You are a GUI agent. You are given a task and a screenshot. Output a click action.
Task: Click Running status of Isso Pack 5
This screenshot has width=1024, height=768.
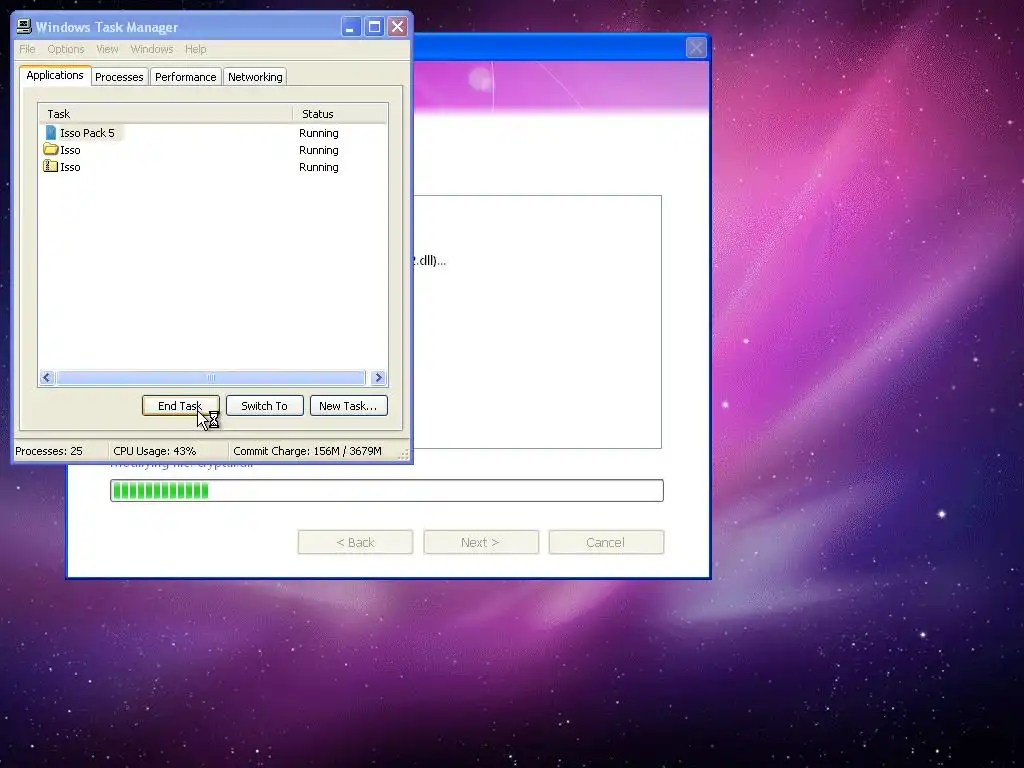tap(319, 133)
